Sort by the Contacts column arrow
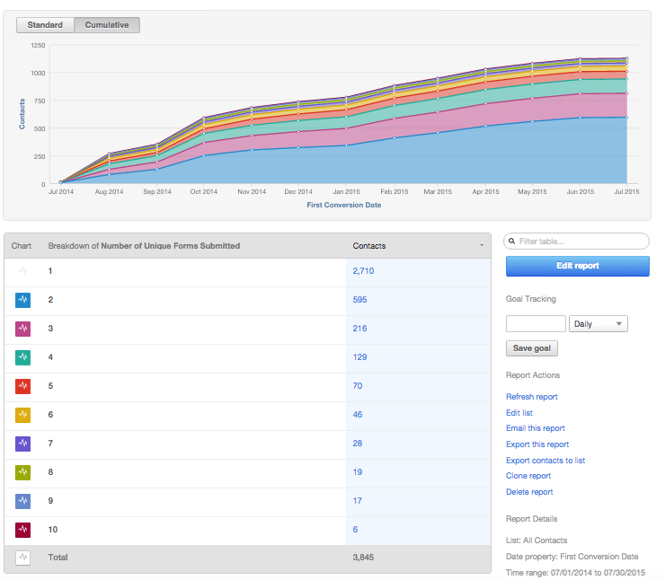Image resolution: width=665 pixels, height=580 pixels. pyautogui.click(x=482, y=245)
